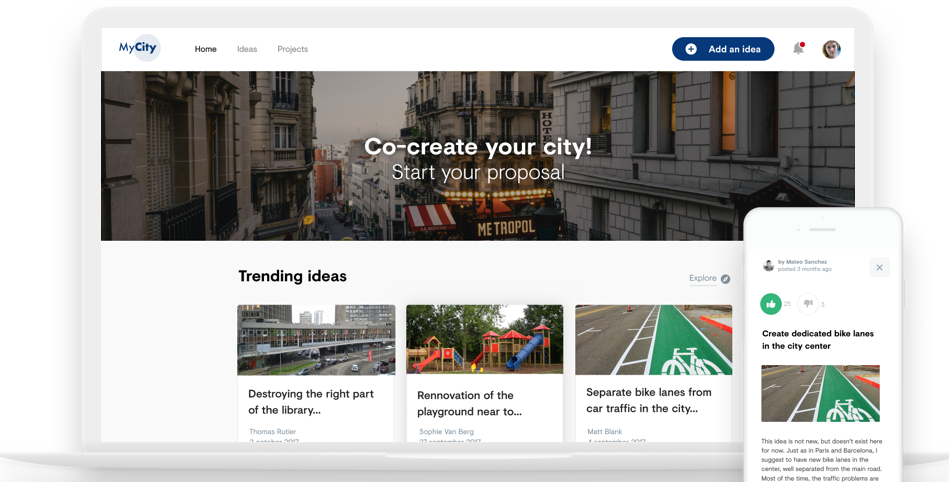Open notifications bell icon
This screenshot has height=482, width=949.
798,48
